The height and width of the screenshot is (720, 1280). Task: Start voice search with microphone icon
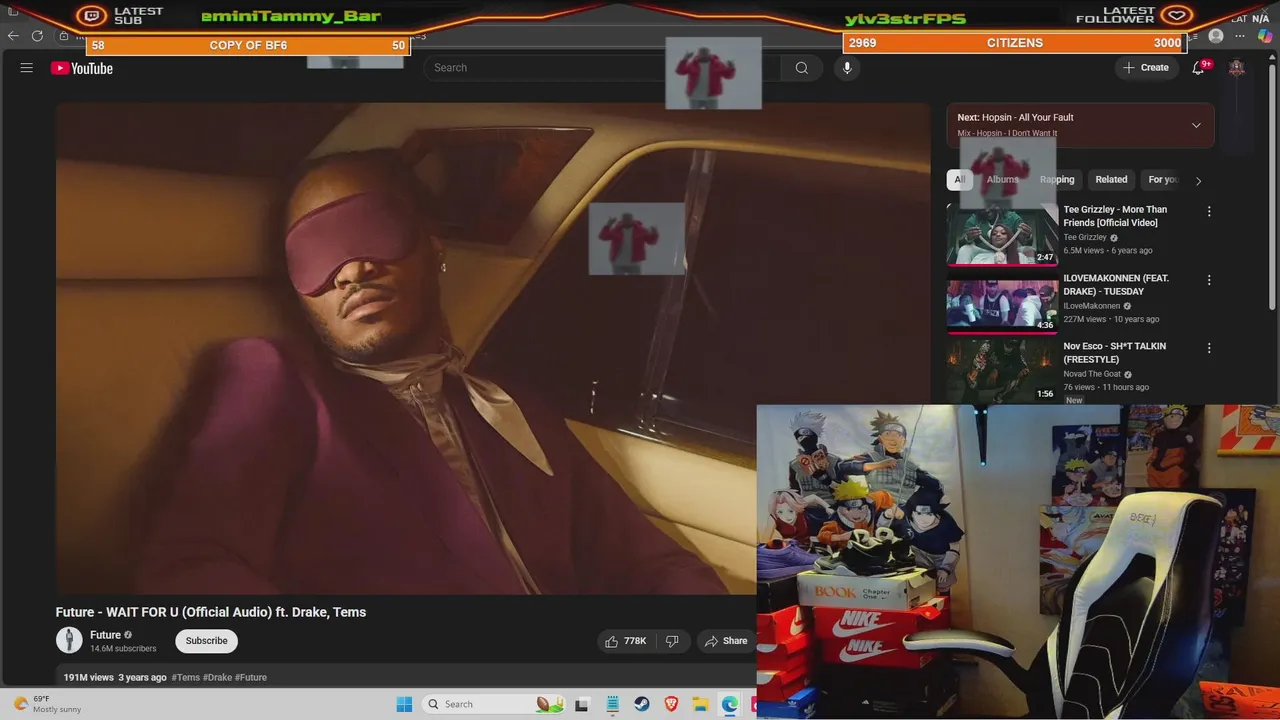coord(847,68)
